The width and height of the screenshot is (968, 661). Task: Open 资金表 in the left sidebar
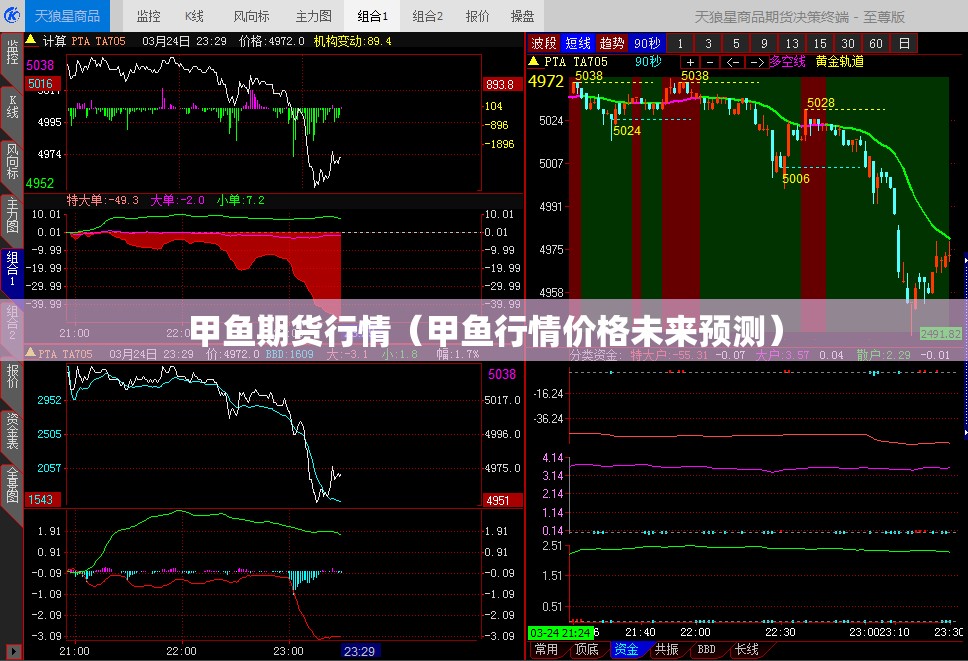click(12, 431)
